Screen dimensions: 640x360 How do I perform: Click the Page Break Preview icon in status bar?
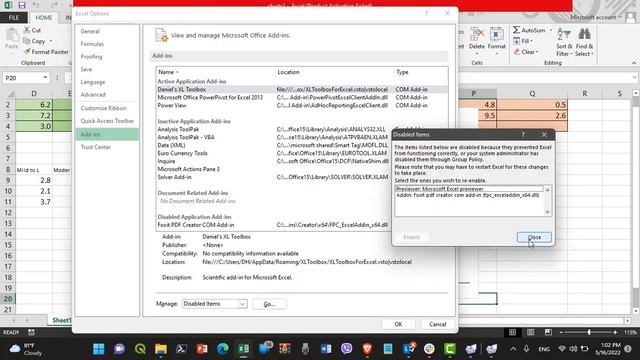(548, 332)
